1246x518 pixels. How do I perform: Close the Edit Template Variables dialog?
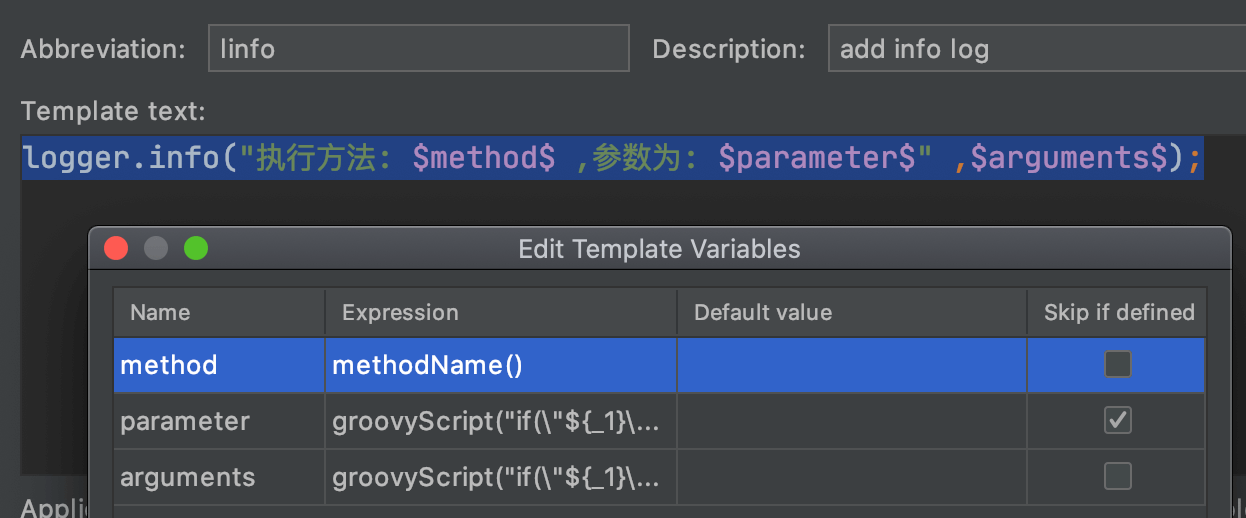click(x=116, y=248)
